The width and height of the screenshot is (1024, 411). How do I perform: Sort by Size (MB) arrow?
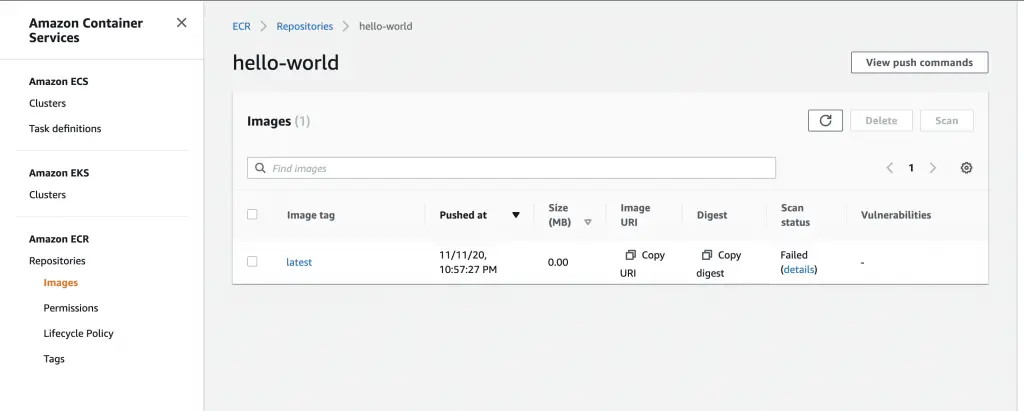(588, 222)
